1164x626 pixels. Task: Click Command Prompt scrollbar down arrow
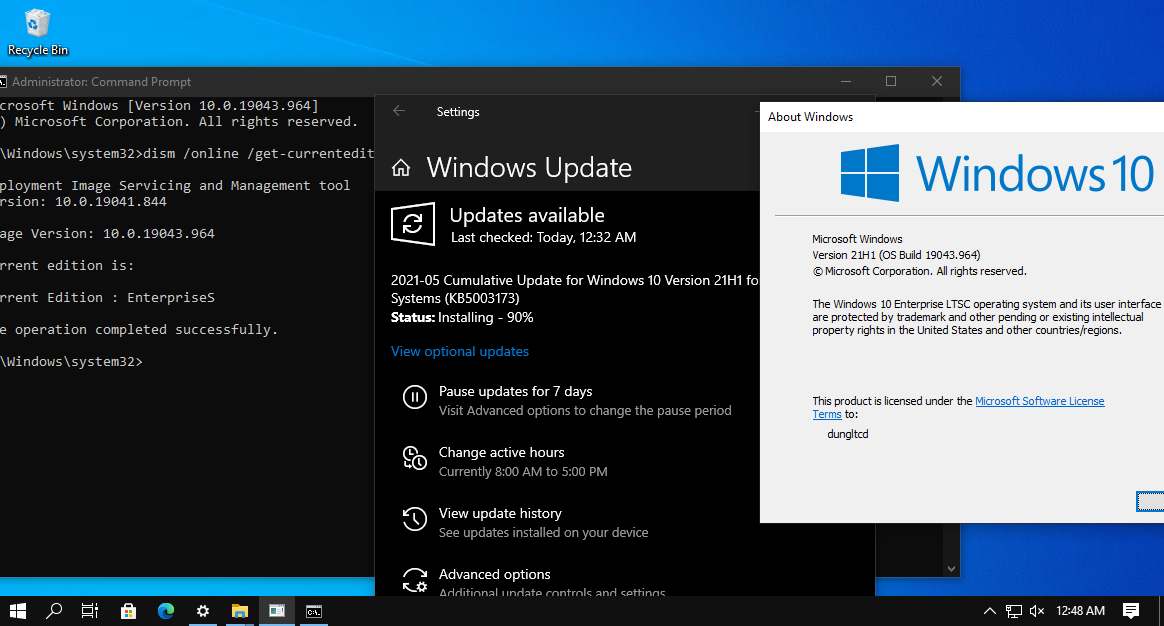(x=952, y=569)
